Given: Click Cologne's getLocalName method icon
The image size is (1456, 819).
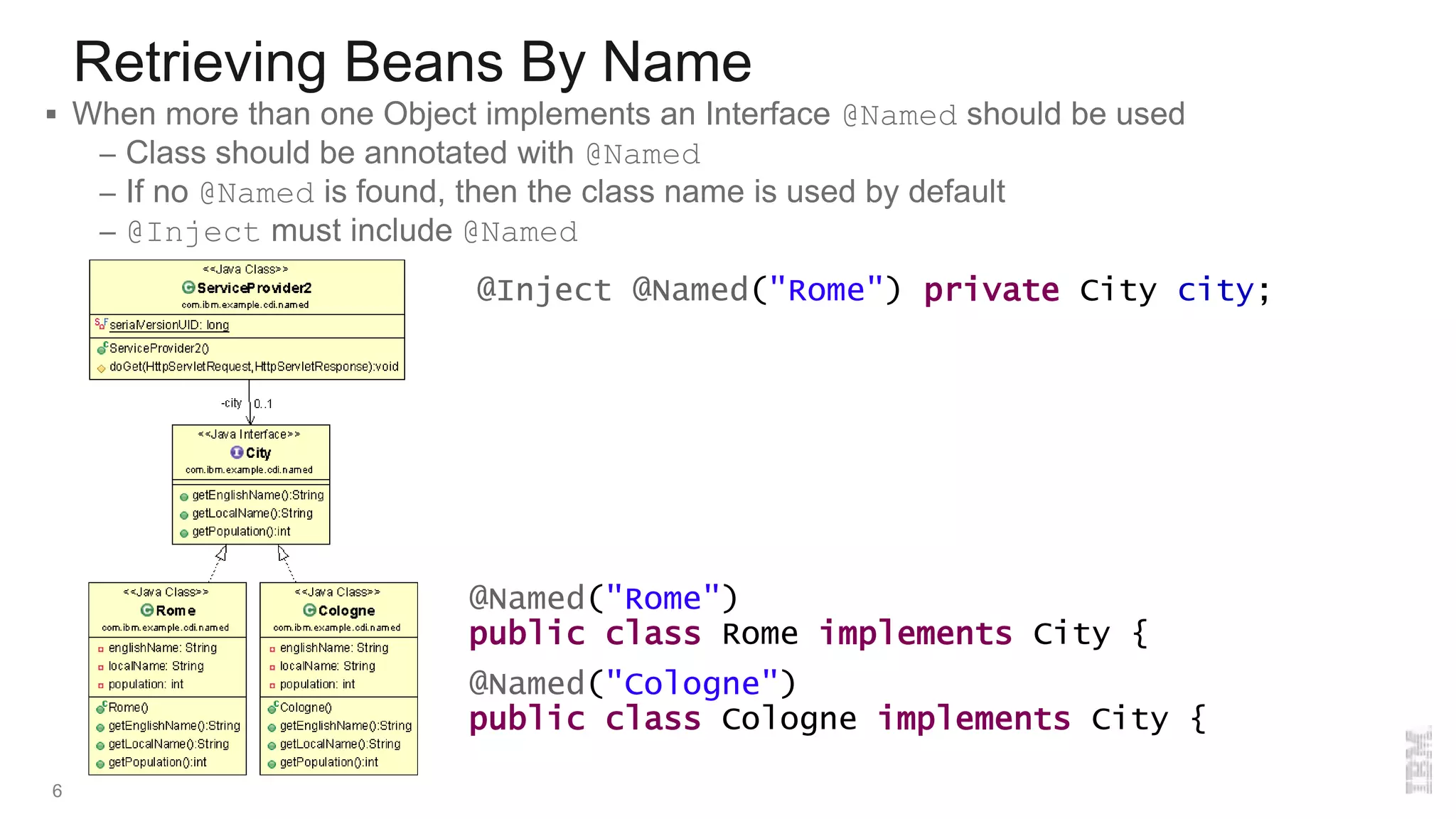Looking at the screenshot, I should tap(272, 746).
